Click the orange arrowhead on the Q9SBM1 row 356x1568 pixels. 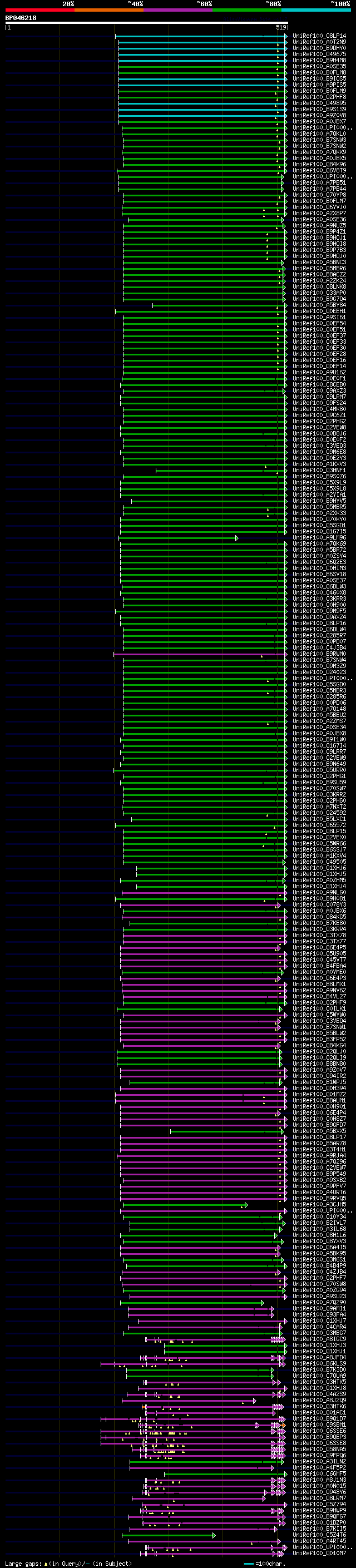click(x=284, y=1426)
